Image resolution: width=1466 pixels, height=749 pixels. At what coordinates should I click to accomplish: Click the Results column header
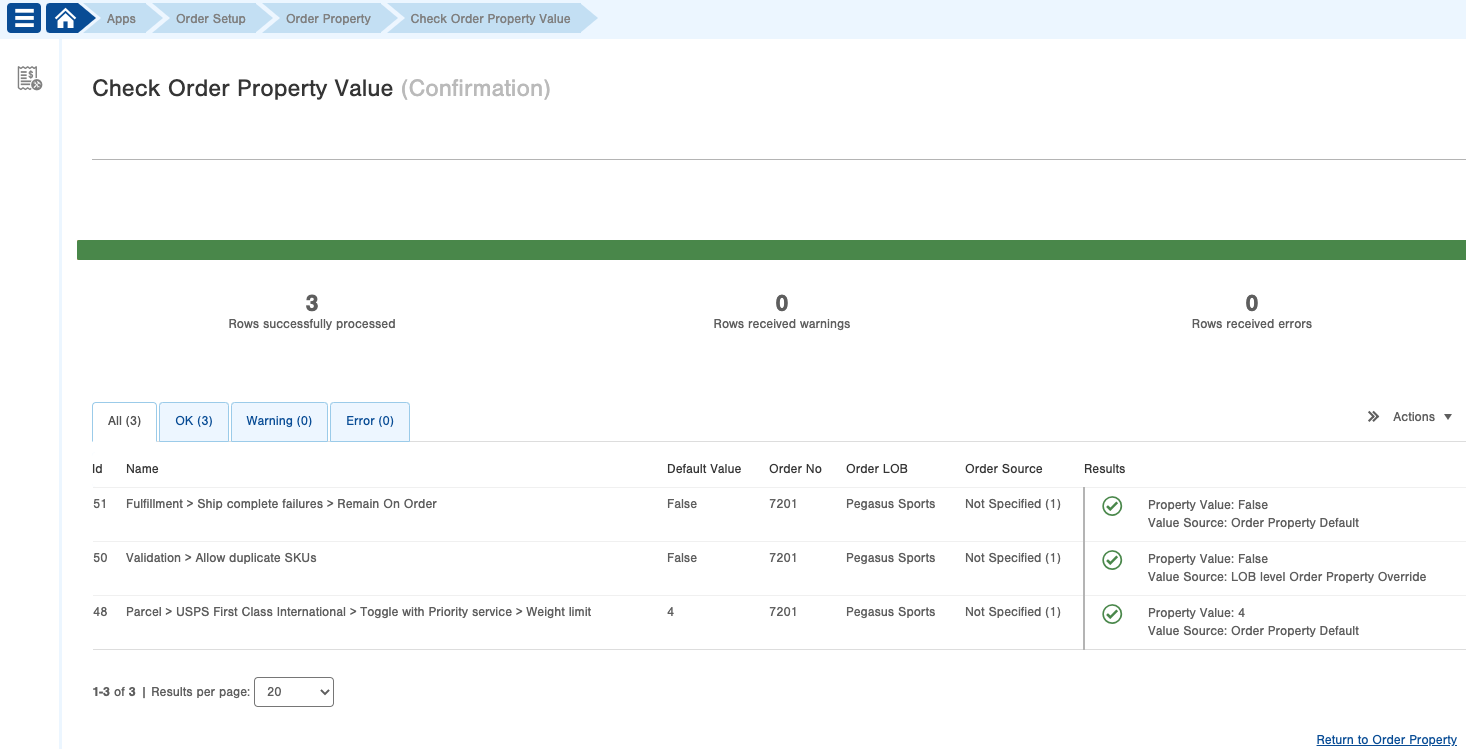tap(1104, 469)
